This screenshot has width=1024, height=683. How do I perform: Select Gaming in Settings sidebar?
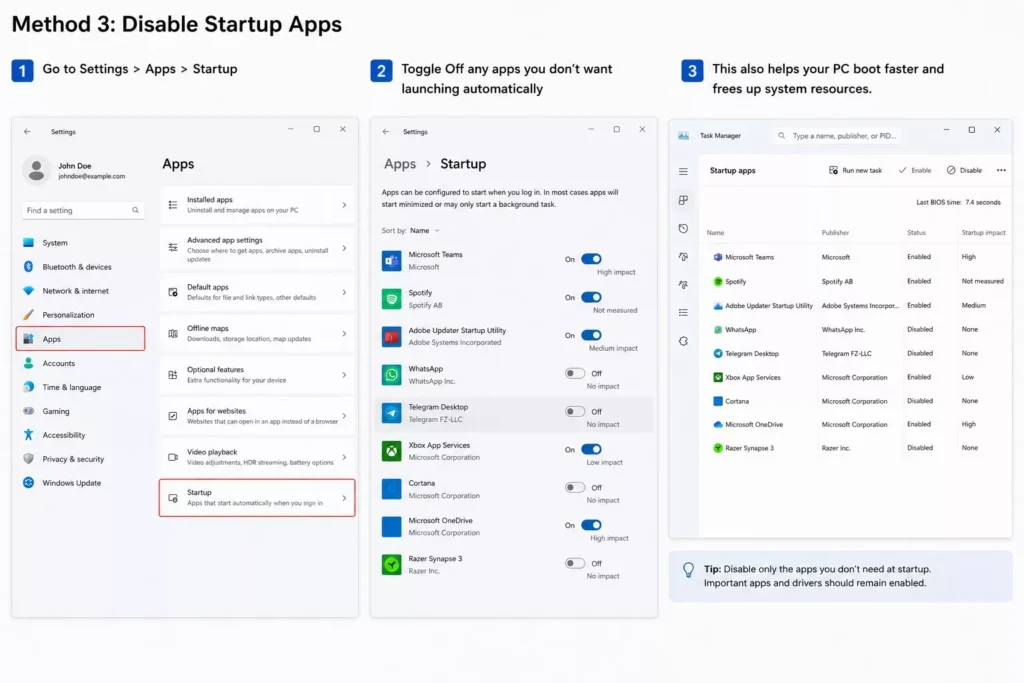(x=80, y=411)
